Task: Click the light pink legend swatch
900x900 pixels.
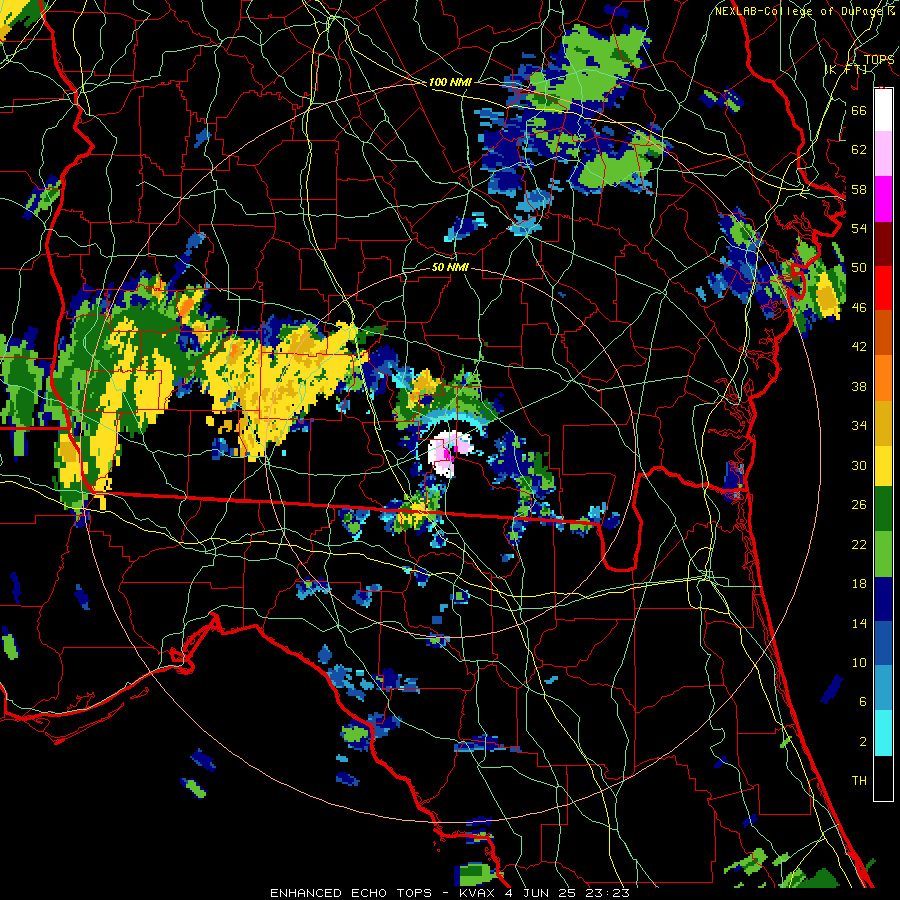Action: point(883,154)
